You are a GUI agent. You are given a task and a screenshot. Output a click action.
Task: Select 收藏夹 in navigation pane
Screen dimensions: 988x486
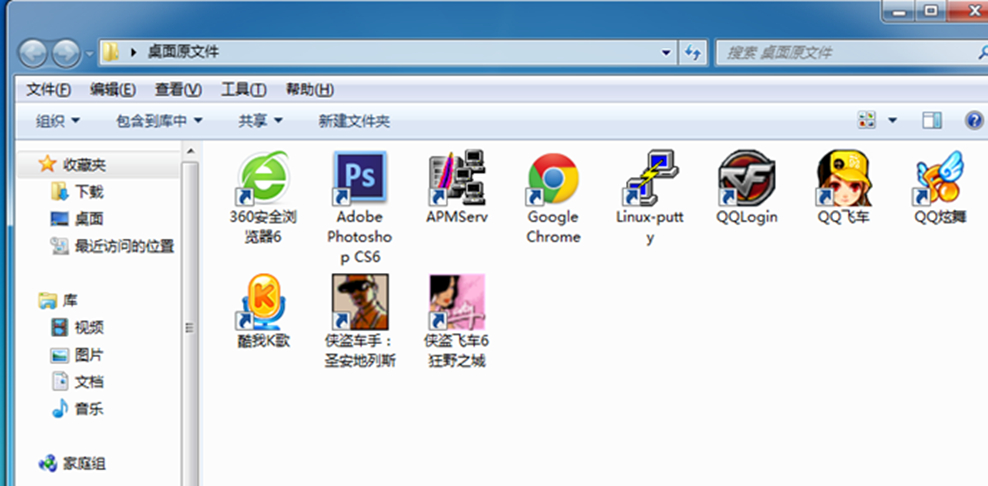(84, 165)
